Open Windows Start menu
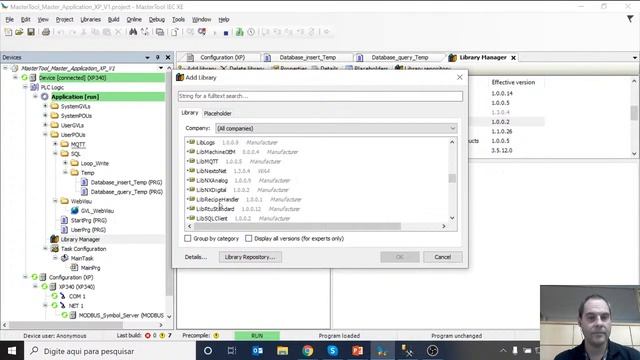Screen dimensions: 640x360 point(12,351)
